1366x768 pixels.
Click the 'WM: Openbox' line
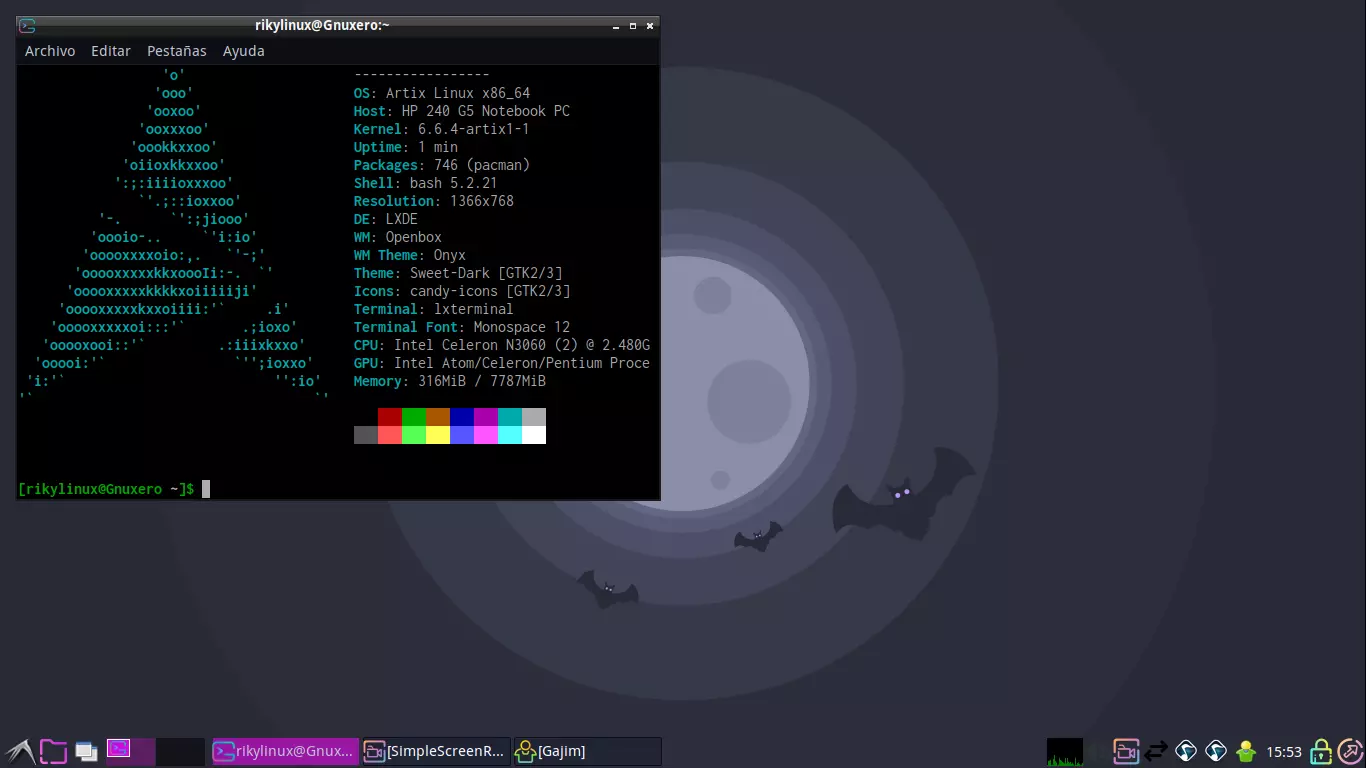point(398,237)
